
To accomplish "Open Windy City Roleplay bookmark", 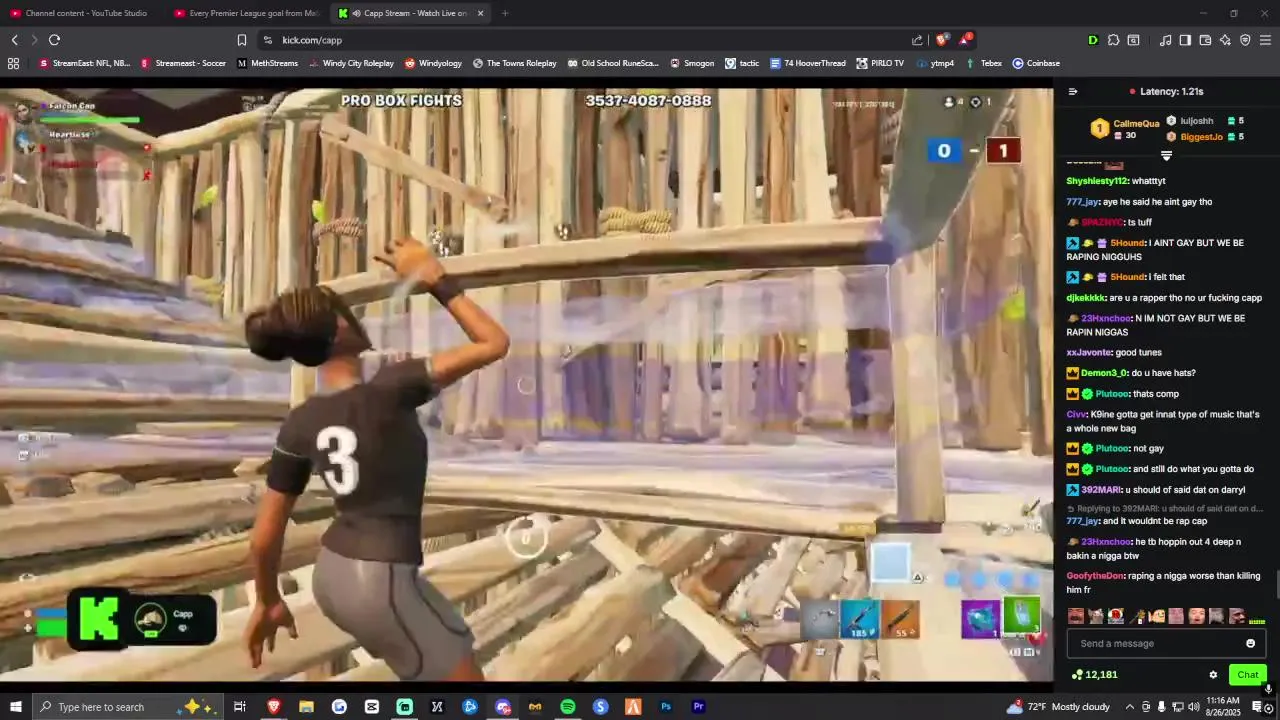I will (351, 63).
